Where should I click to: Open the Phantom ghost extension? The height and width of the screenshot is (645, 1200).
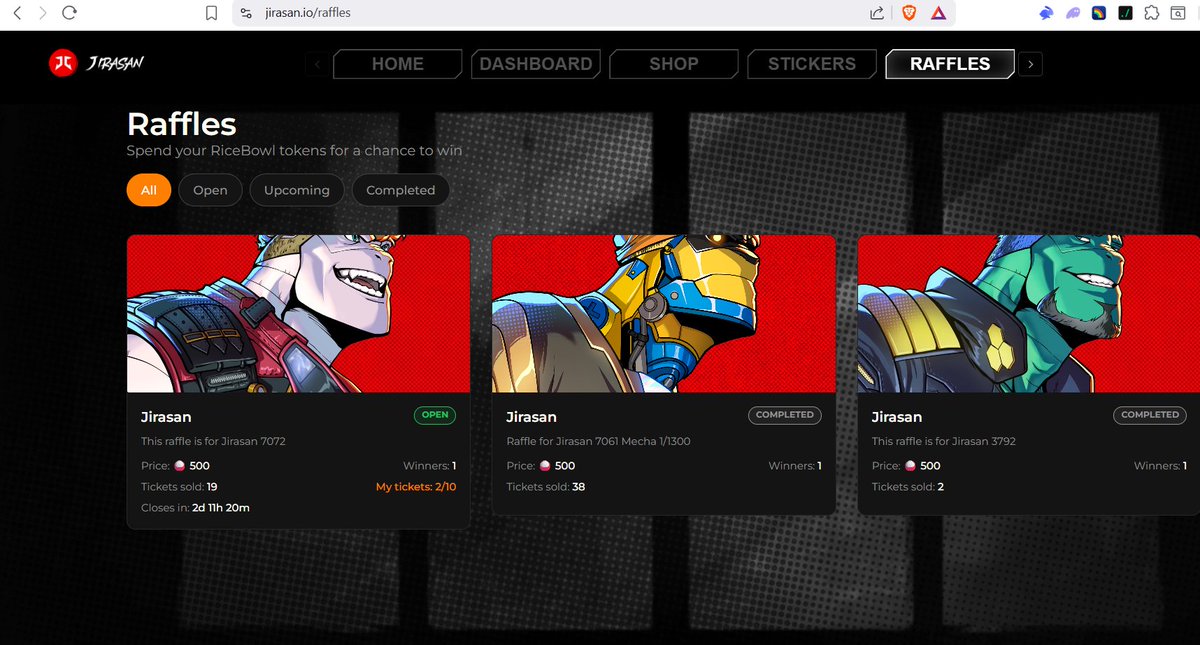pyautogui.click(x=1072, y=13)
